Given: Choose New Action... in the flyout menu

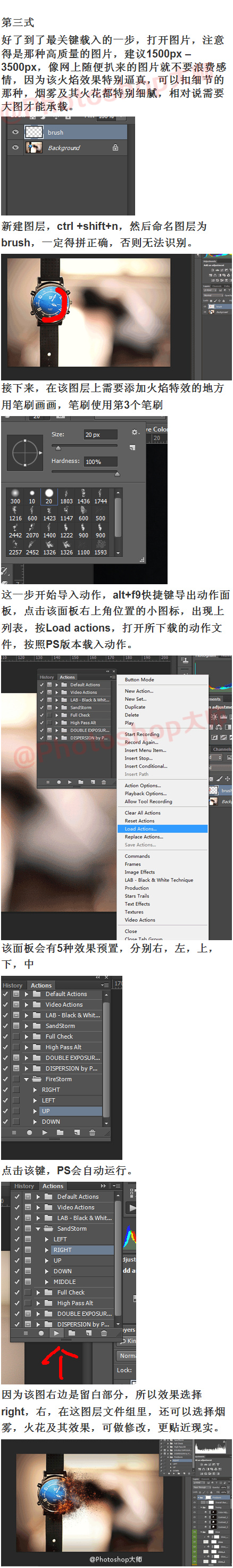Looking at the screenshot, I should 139,691.
